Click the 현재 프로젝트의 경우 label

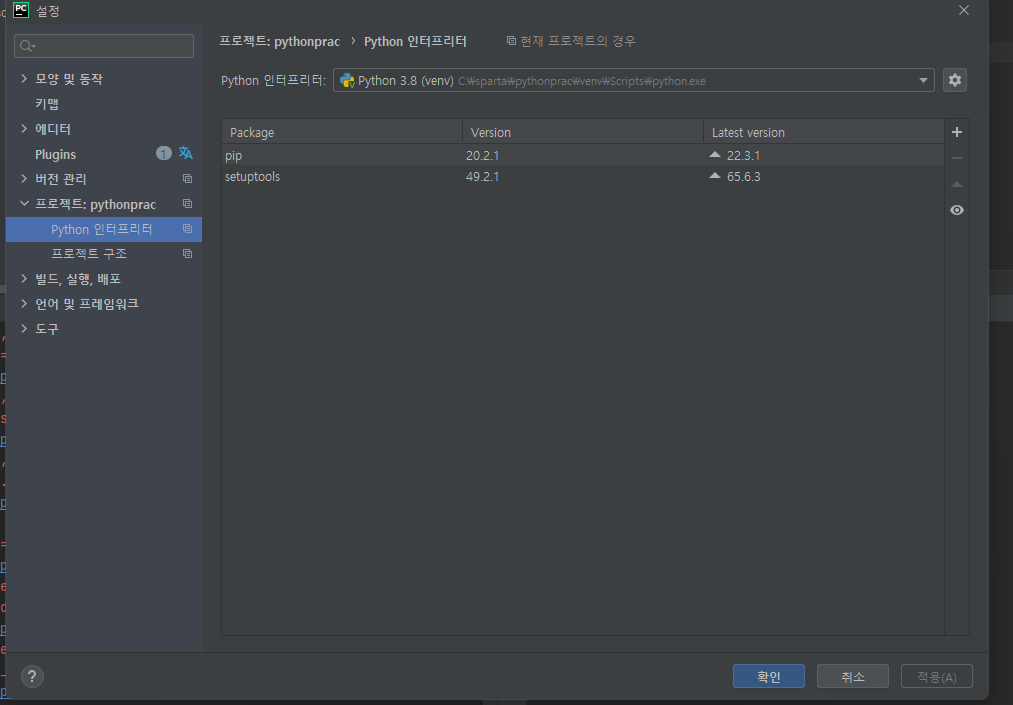tap(578, 41)
